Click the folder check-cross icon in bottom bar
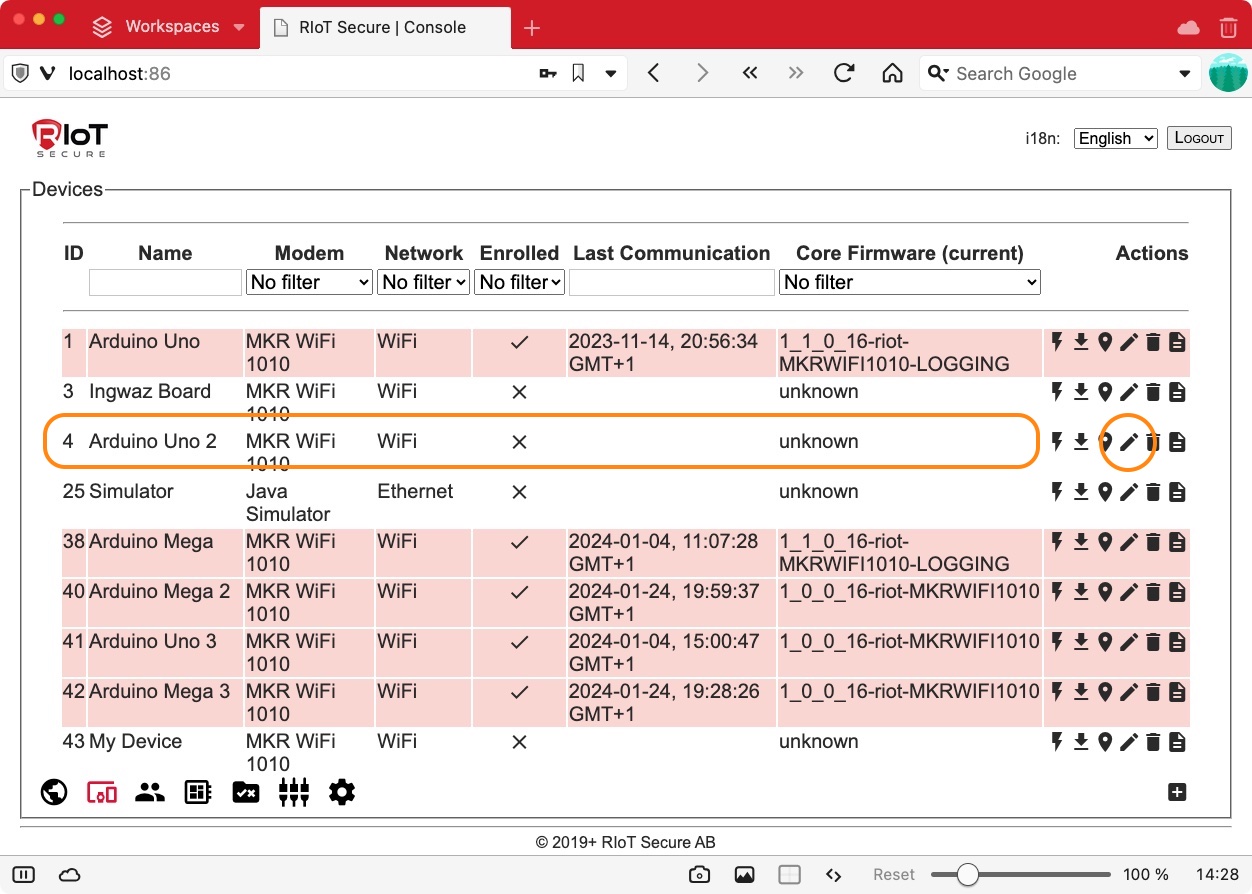1252x894 pixels. click(x=246, y=793)
